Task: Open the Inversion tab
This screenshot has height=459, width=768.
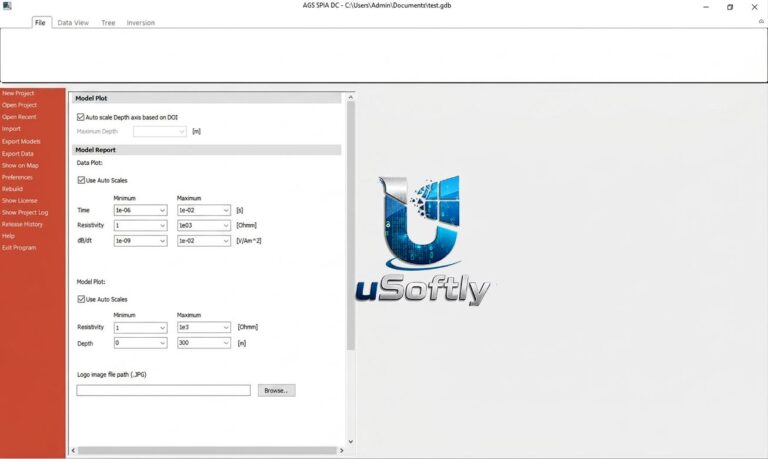Action: pyautogui.click(x=141, y=23)
